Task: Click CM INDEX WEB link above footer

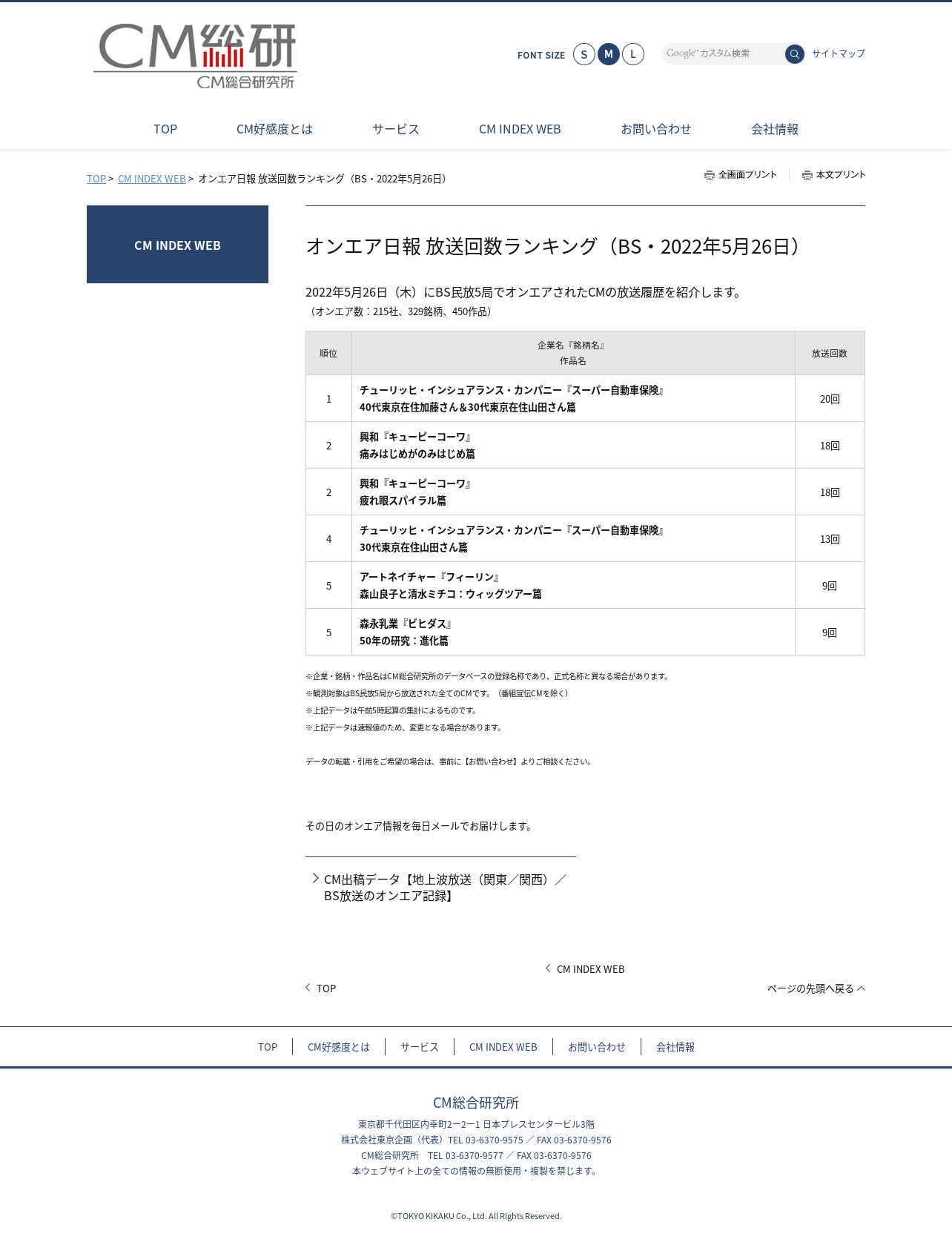Action: pos(590,969)
